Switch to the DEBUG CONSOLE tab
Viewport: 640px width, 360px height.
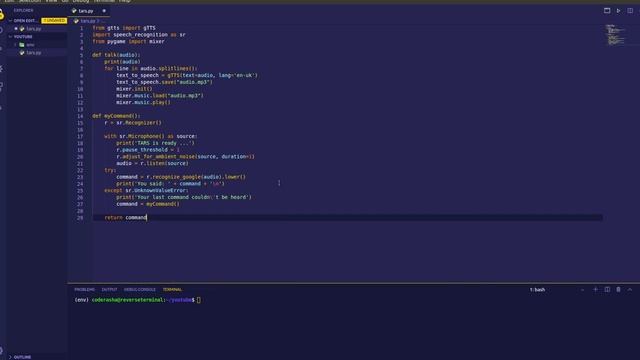coord(140,289)
